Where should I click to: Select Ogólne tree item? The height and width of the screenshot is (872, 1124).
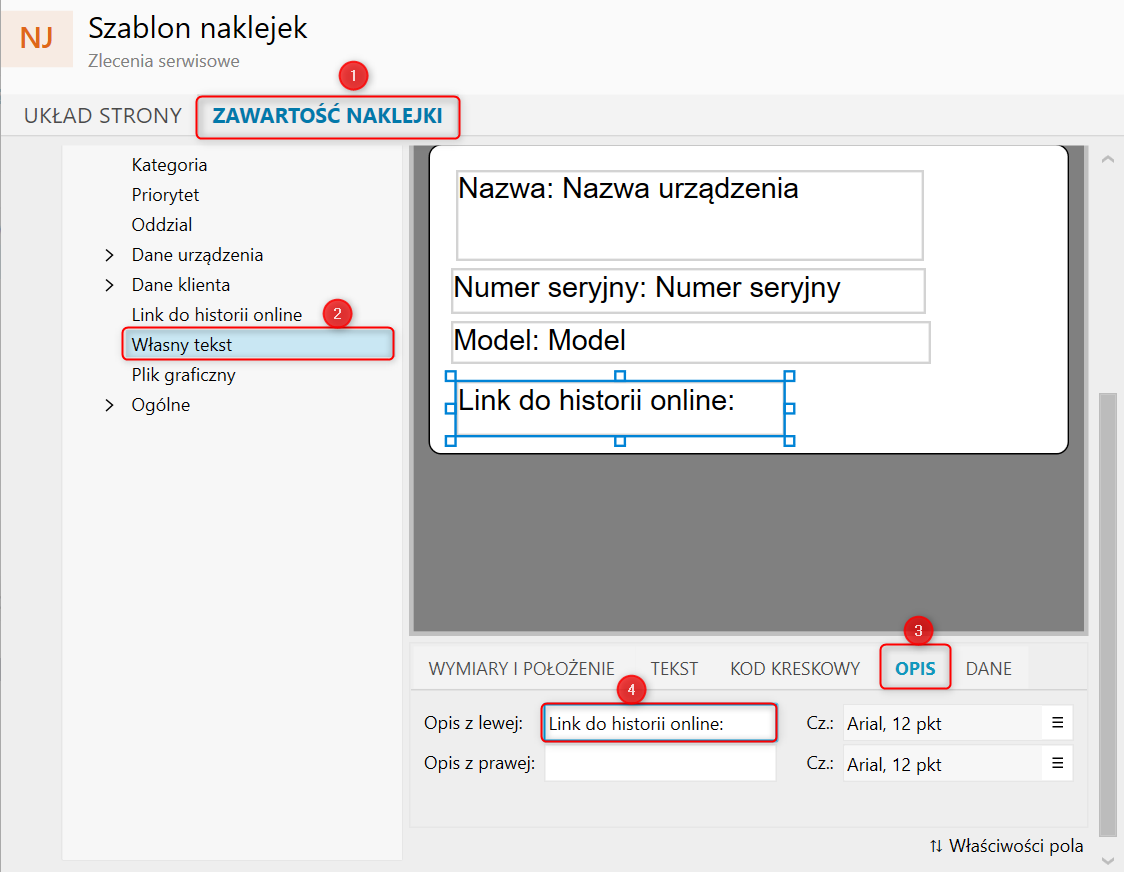161,405
